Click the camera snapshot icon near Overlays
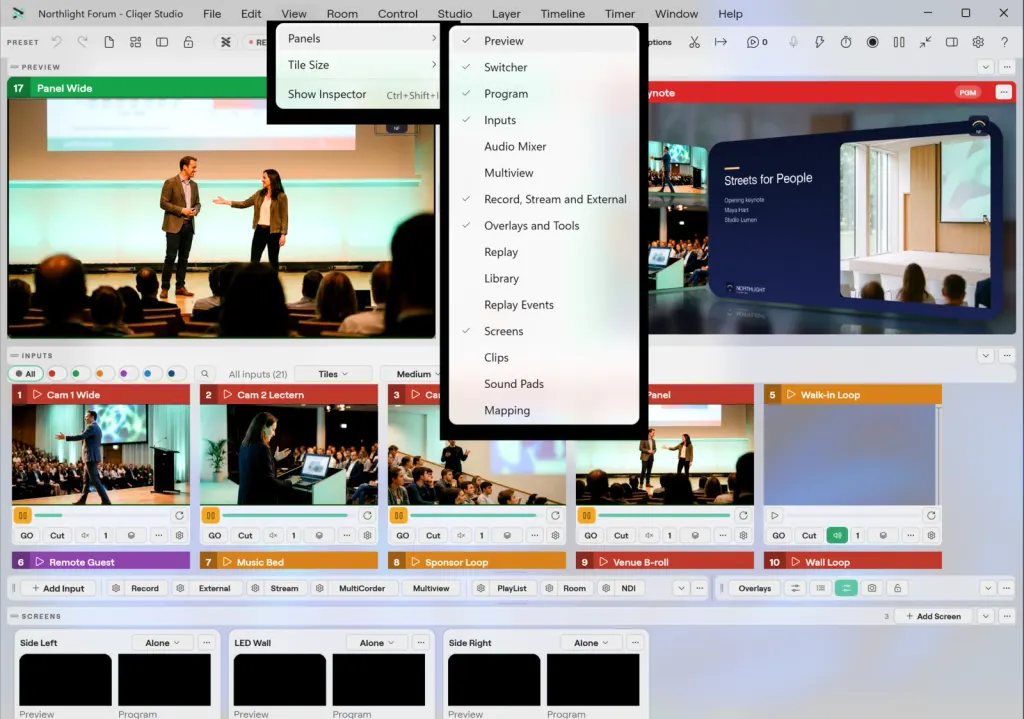The image size is (1024, 719). (872, 588)
